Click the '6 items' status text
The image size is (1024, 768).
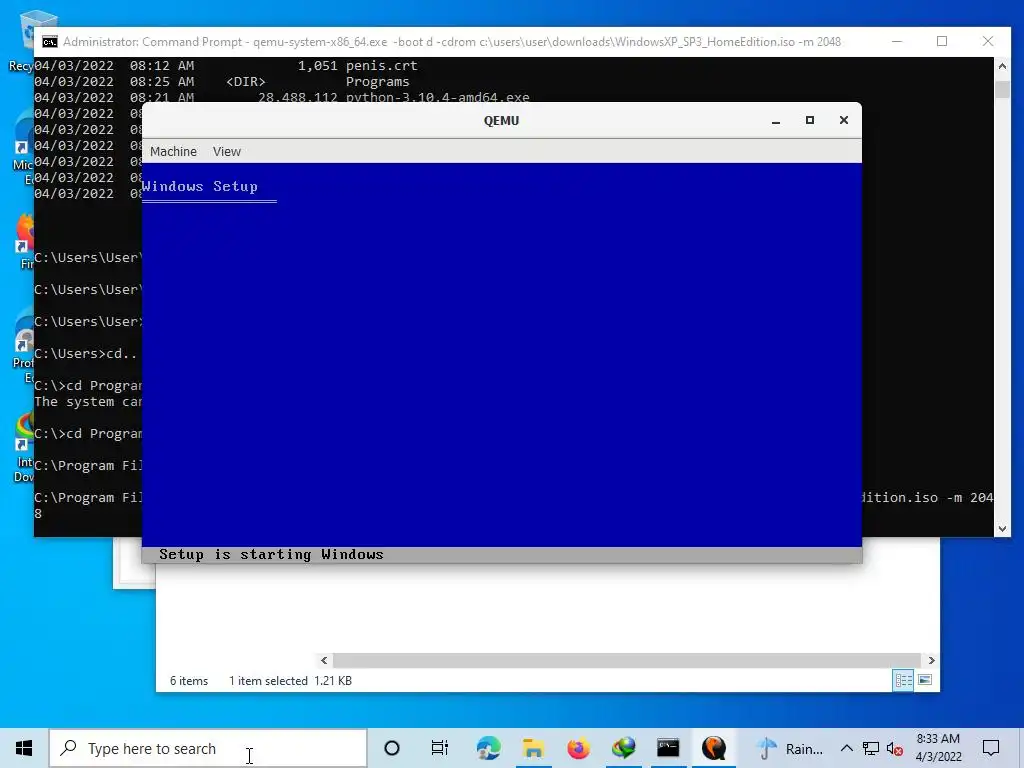click(x=189, y=680)
